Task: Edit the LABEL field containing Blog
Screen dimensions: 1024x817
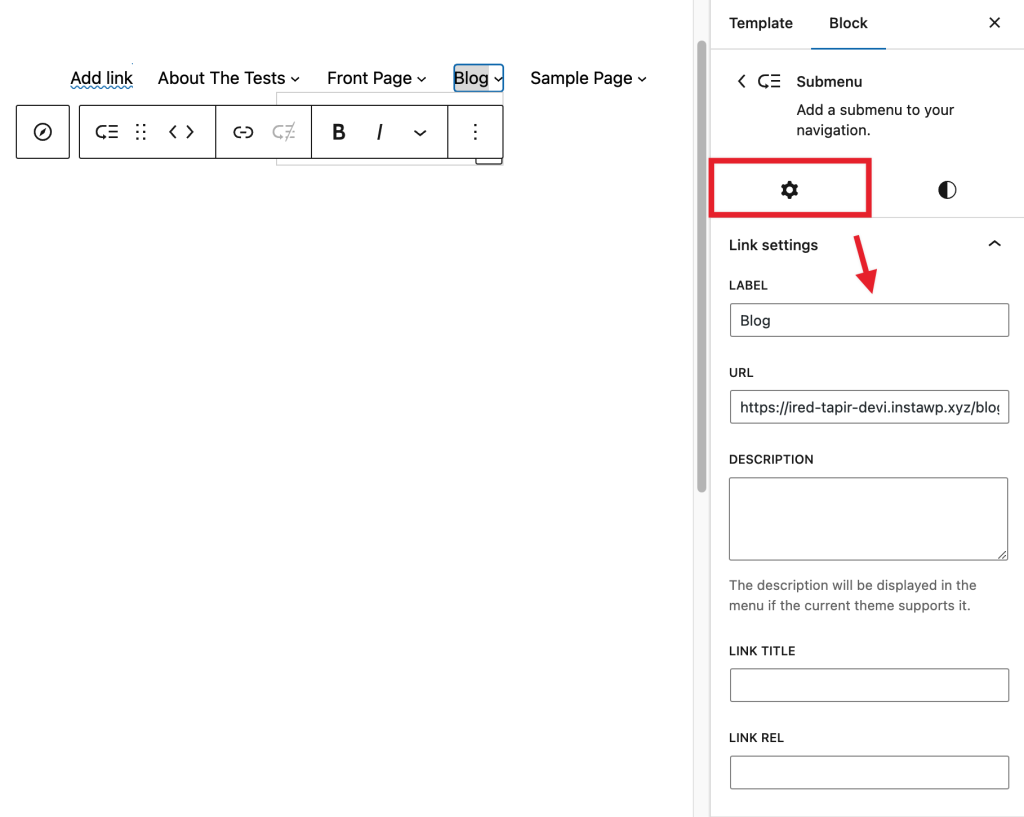Action: (868, 320)
